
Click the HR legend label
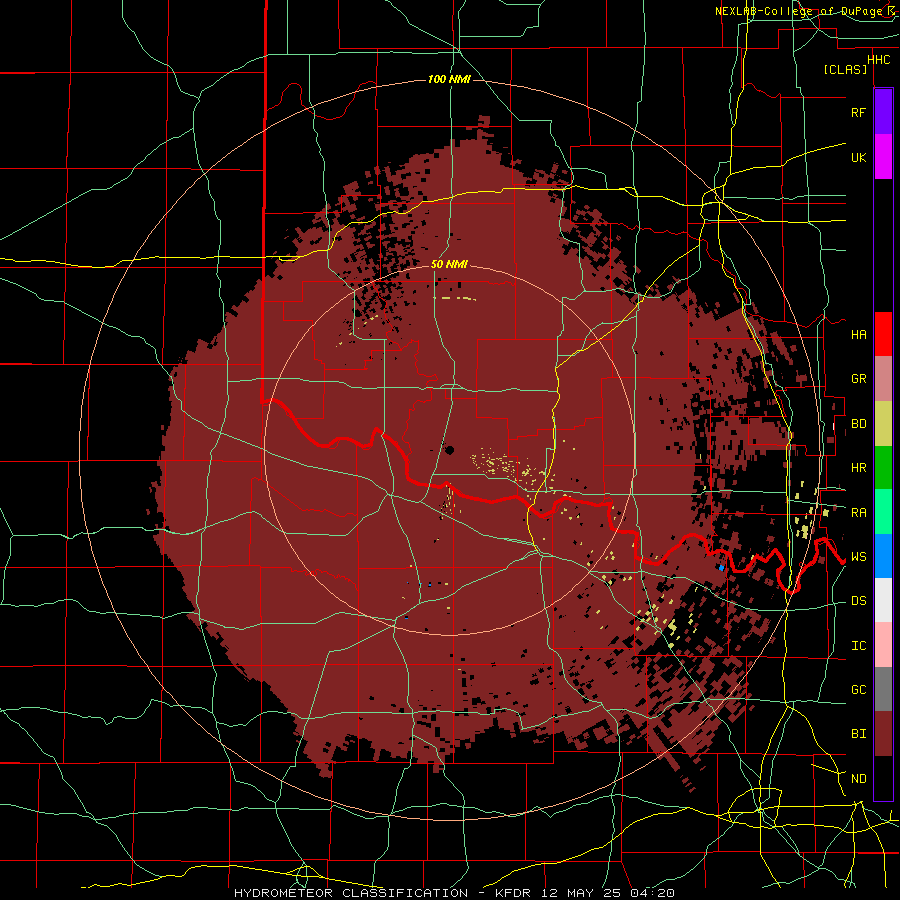coord(858,468)
